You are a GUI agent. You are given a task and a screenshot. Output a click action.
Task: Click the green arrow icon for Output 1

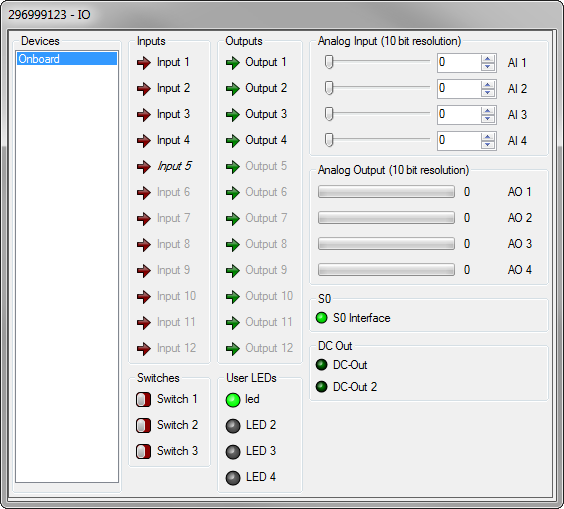(233, 63)
